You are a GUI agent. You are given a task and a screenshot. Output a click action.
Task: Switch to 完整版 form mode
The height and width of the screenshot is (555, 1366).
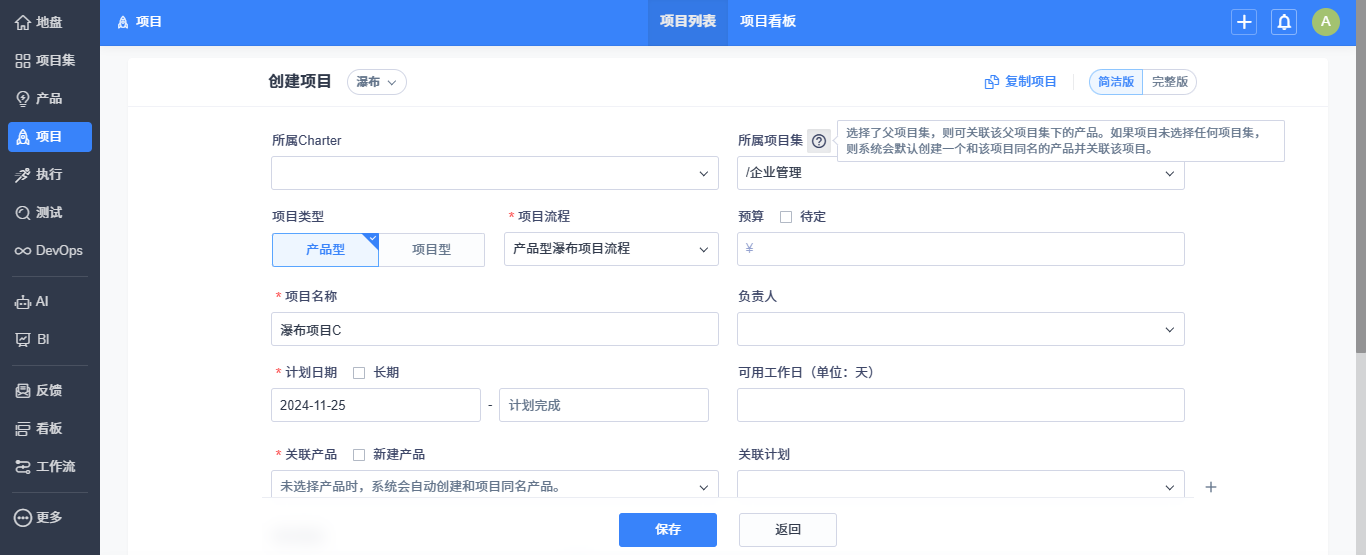1170,82
